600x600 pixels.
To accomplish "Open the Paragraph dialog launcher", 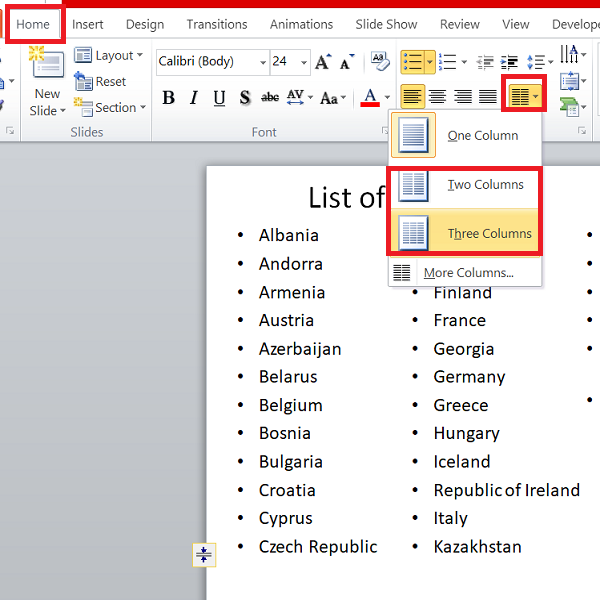I will click(x=582, y=131).
